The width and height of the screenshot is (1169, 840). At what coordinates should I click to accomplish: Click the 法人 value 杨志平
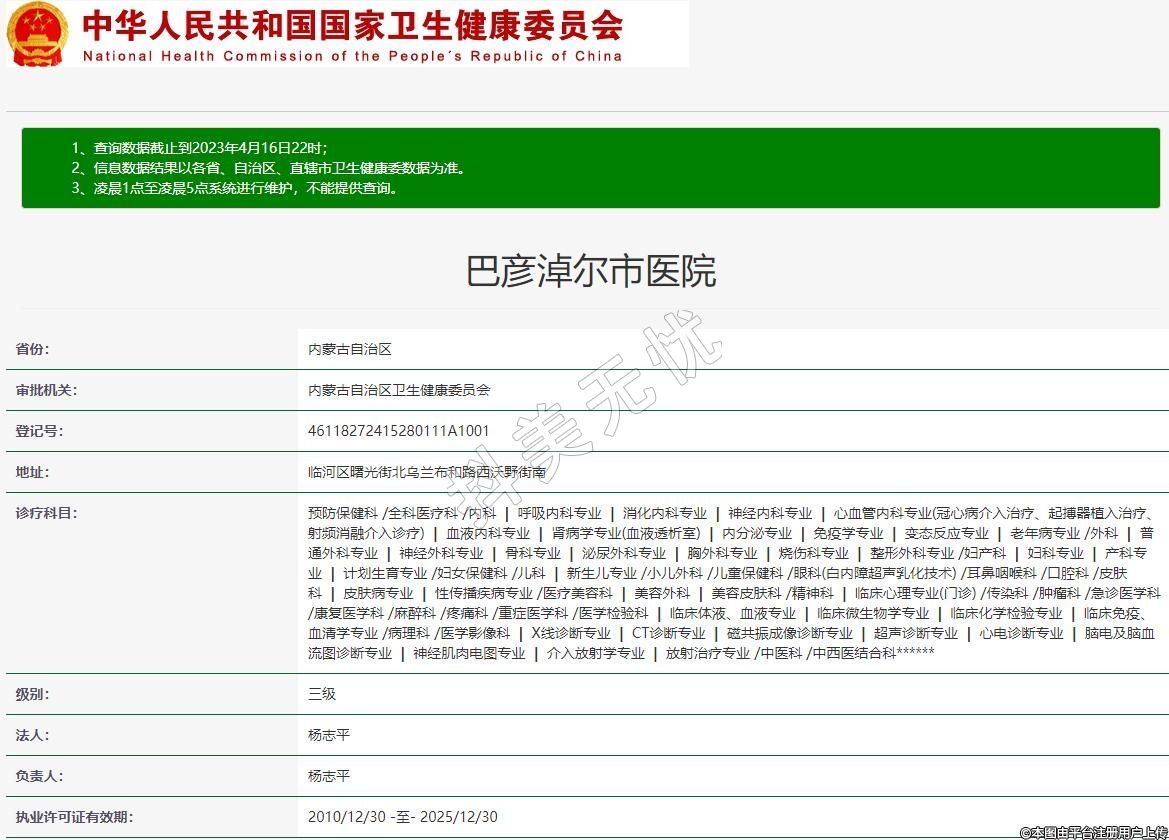[329, 735]
